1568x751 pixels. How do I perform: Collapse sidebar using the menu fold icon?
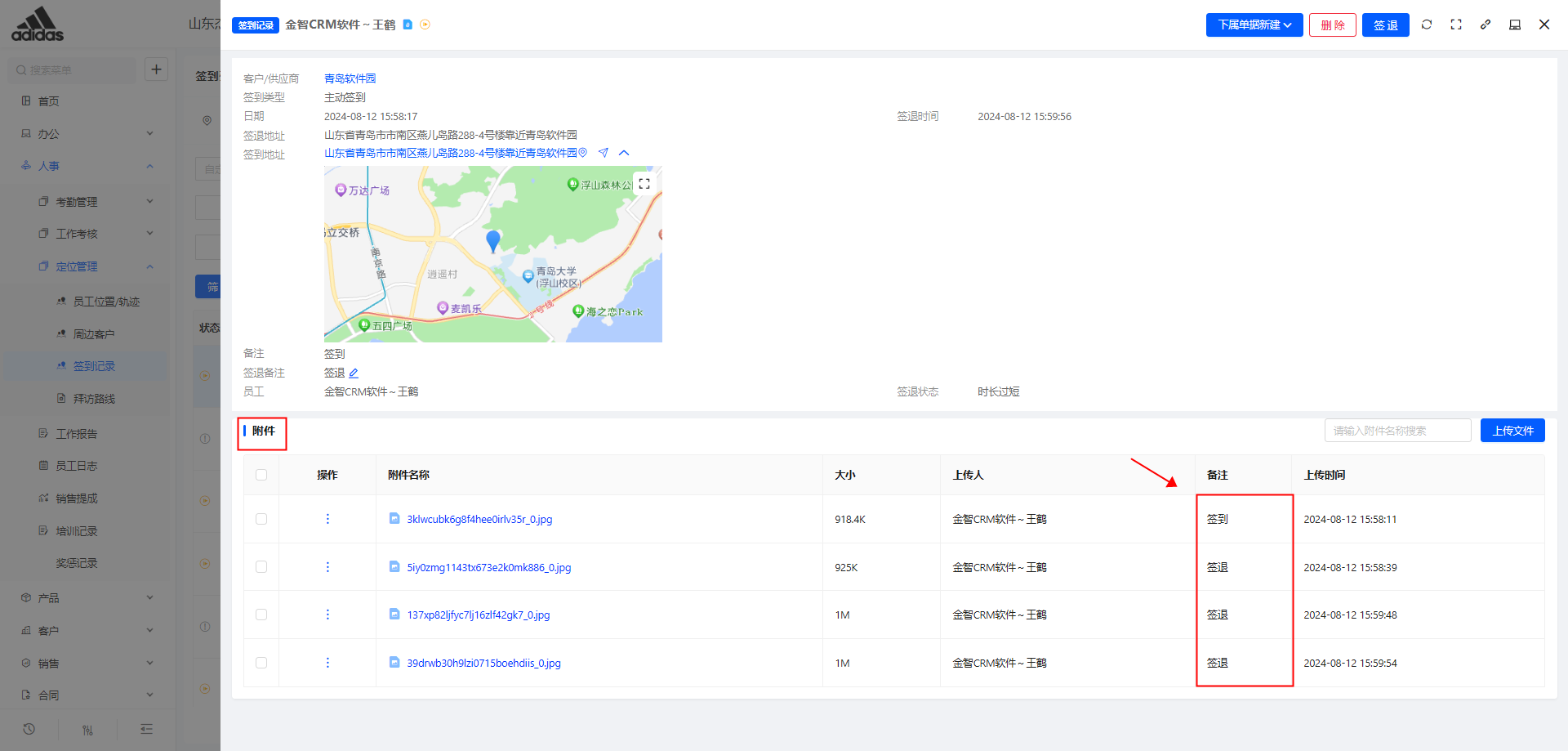click(x=146, y=729)
